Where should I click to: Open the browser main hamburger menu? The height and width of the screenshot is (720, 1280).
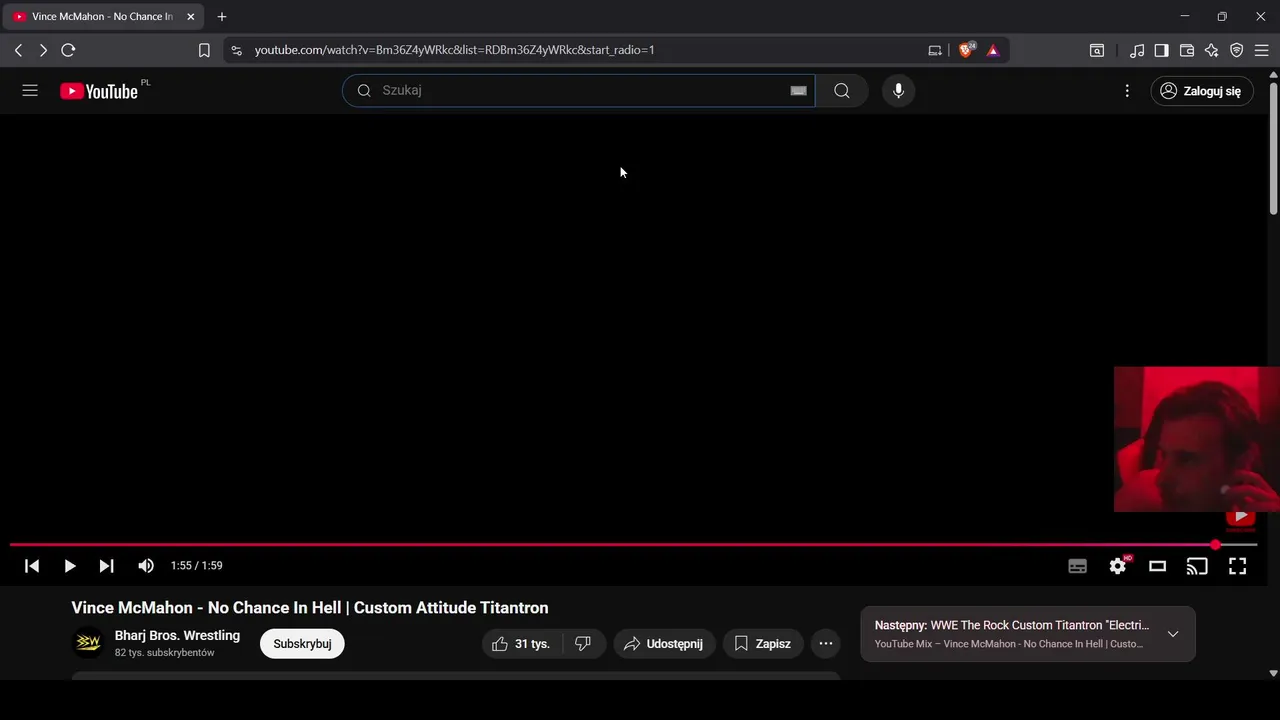pyautogui.click(x=1262, y=50)
